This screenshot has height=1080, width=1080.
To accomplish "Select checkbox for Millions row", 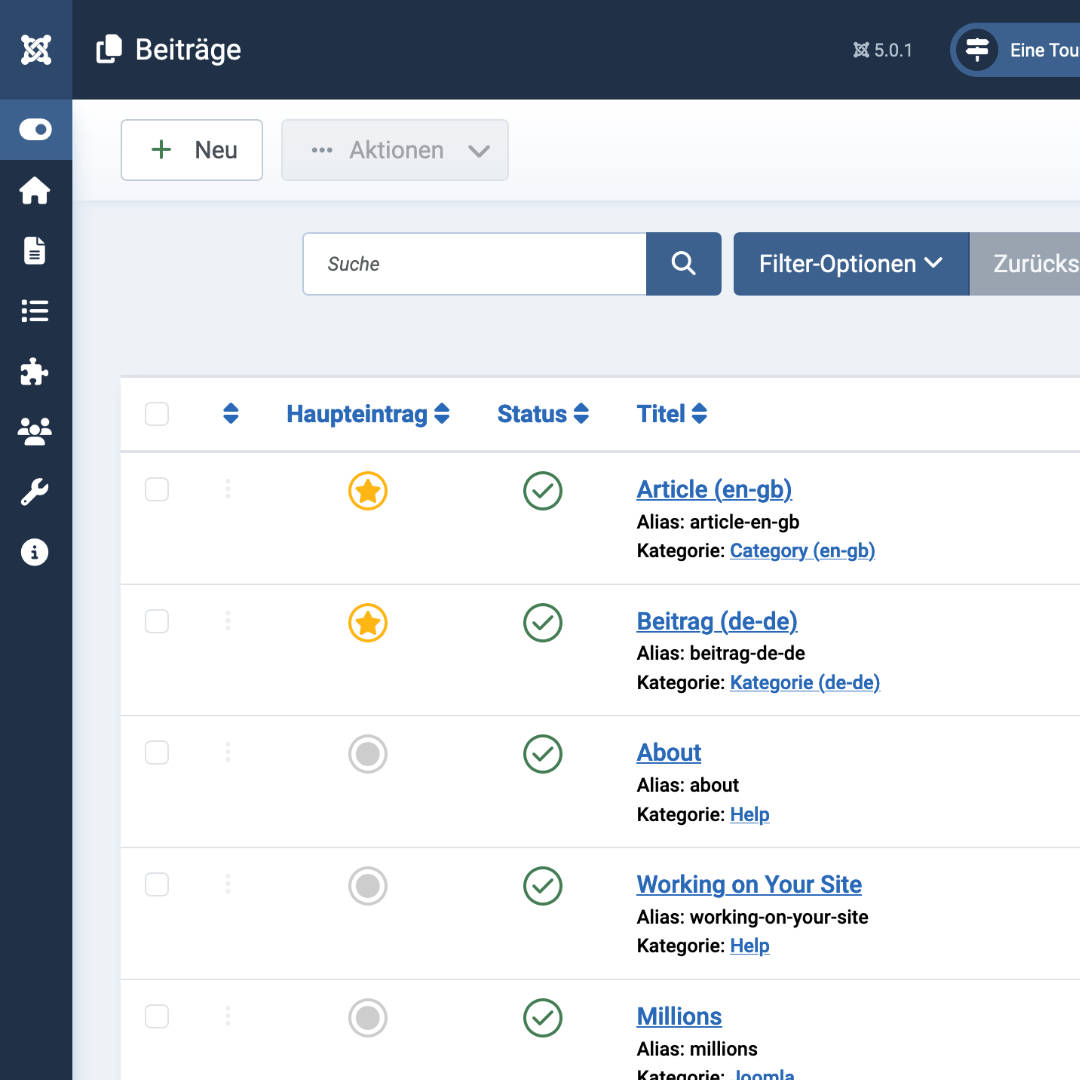I will pyautogui.click(x=157, y=1016).
